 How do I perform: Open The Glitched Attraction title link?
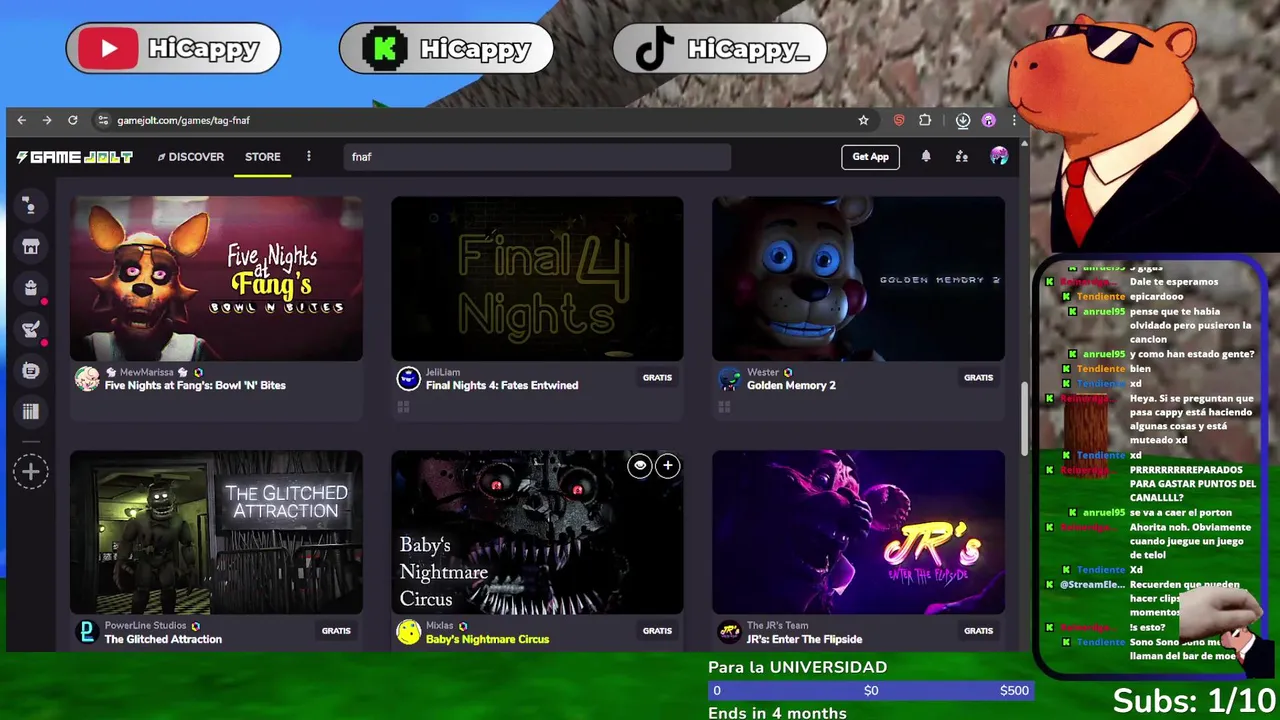[163, 639]
